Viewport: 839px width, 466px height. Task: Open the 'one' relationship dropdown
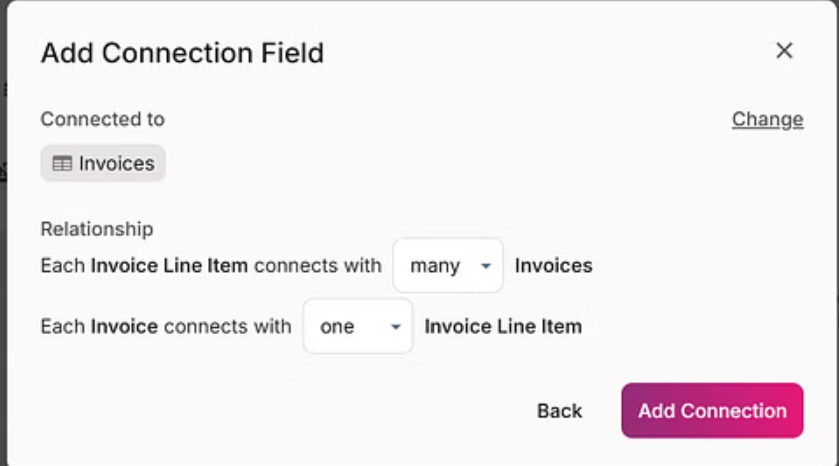pyautogui.click(x=357, y=326)
